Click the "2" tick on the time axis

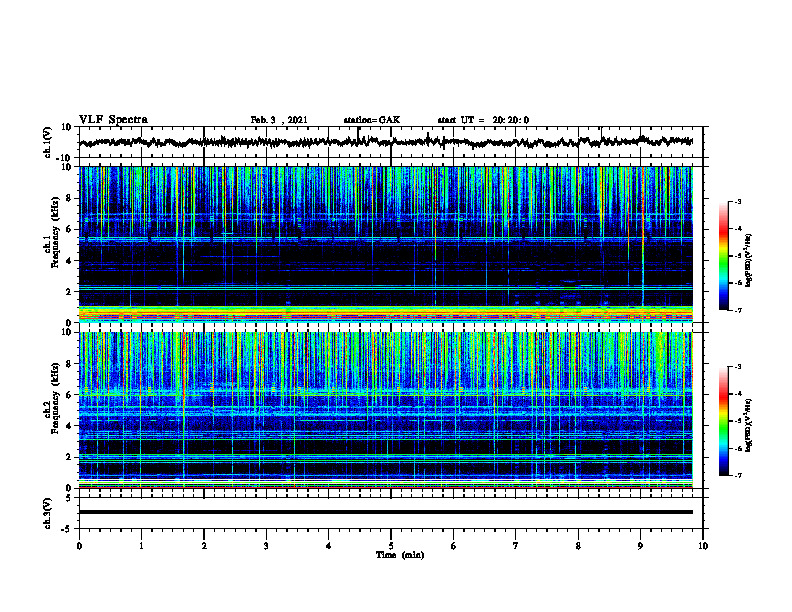pos(204,546)
